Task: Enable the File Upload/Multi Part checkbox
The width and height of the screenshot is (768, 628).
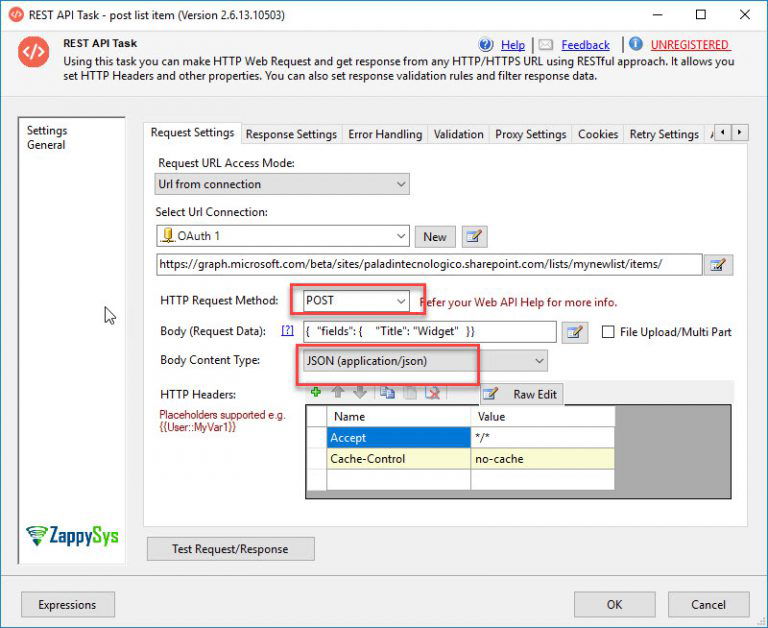Action: pos(609,332)
